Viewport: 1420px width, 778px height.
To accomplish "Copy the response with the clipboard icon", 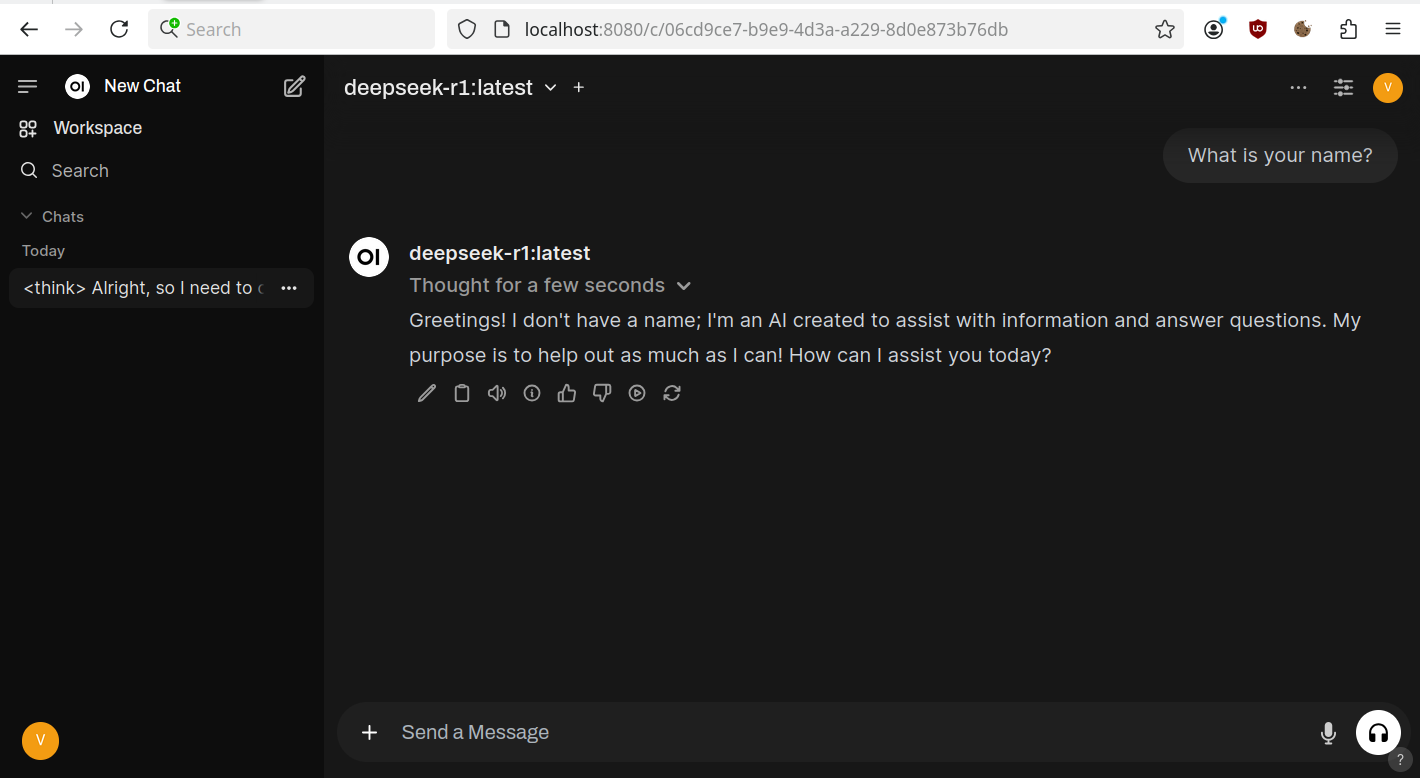I will [462, 393].
